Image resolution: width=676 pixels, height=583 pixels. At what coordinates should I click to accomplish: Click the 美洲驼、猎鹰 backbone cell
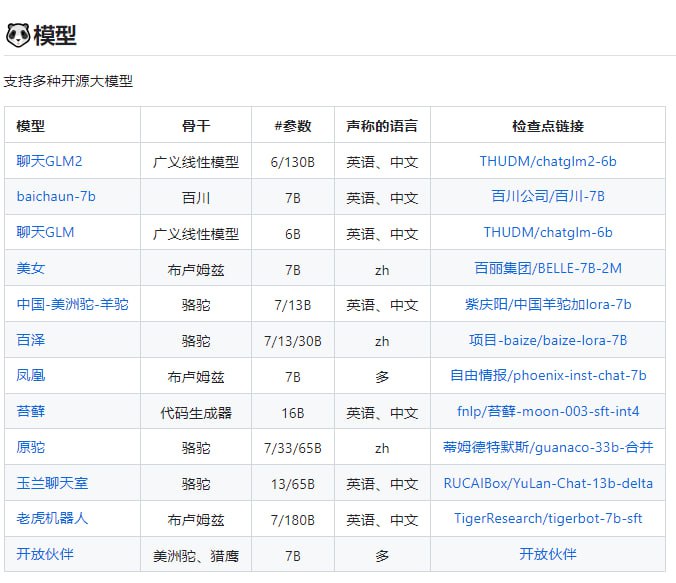click(196, 556)
